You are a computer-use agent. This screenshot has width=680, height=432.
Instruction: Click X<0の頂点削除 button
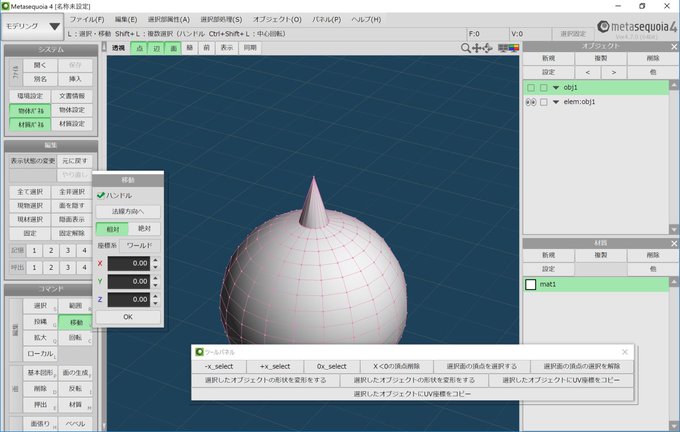click(396, 367)
